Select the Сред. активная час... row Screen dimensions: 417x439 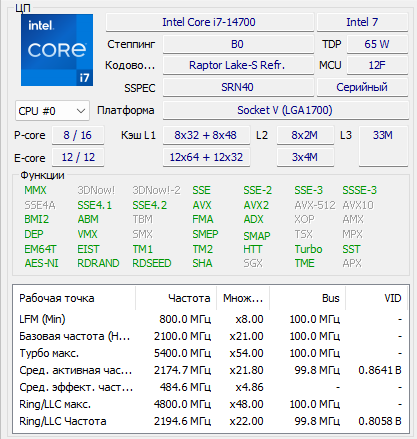(211, 370)
